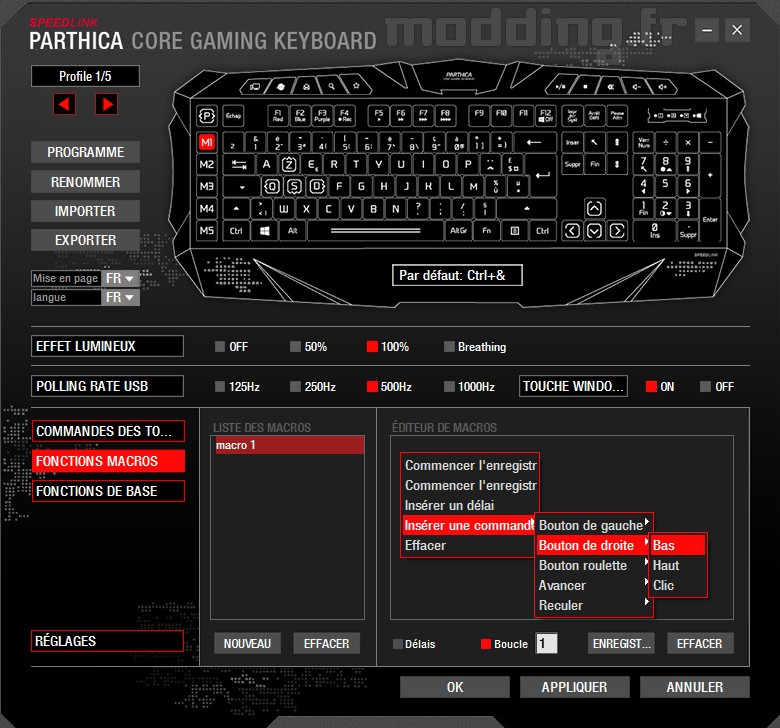Turn Windows key OFF
Viewport: 780px width, 728px height.
pos(717,387)
